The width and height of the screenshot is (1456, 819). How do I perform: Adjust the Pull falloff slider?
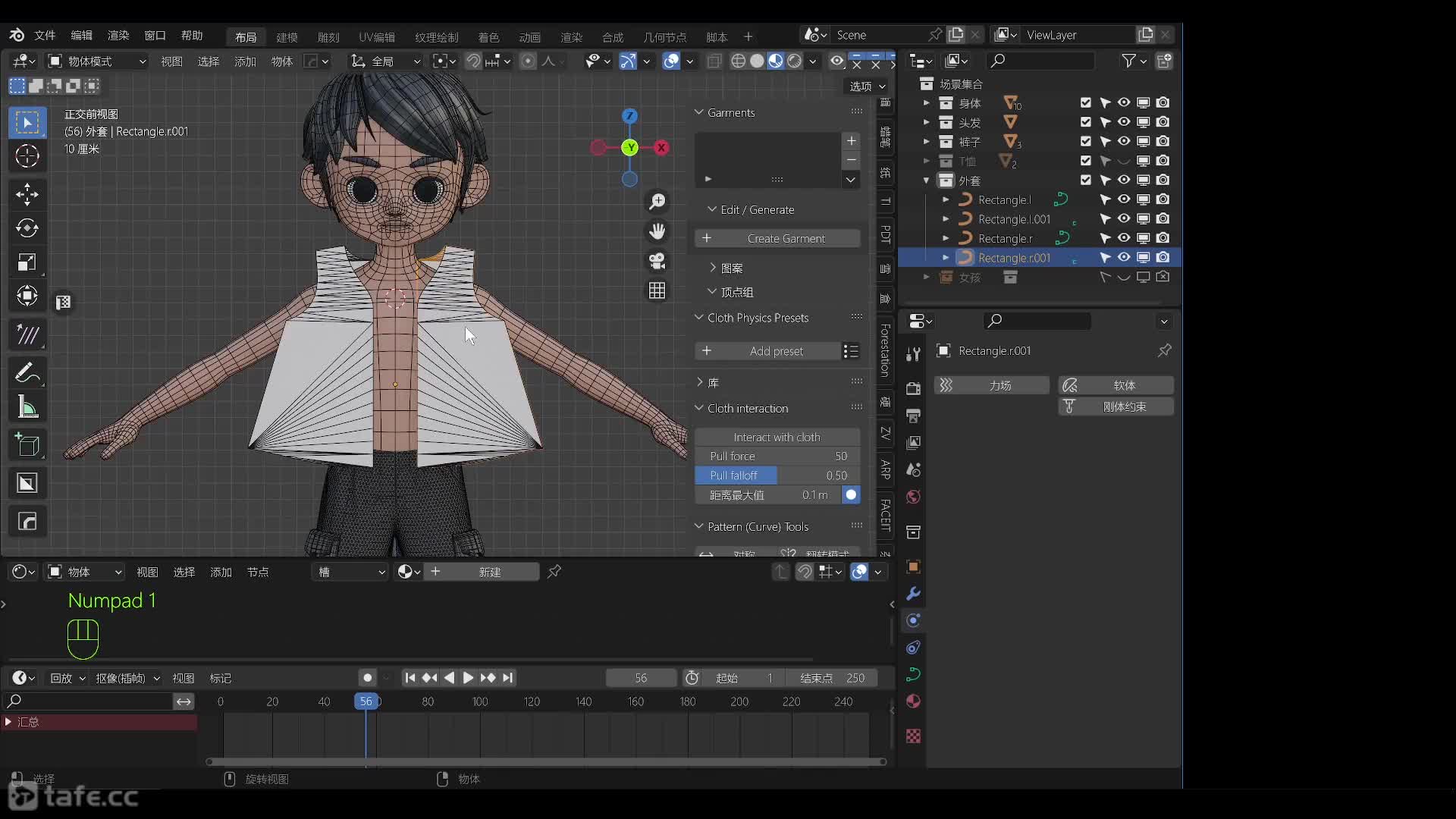777,475
